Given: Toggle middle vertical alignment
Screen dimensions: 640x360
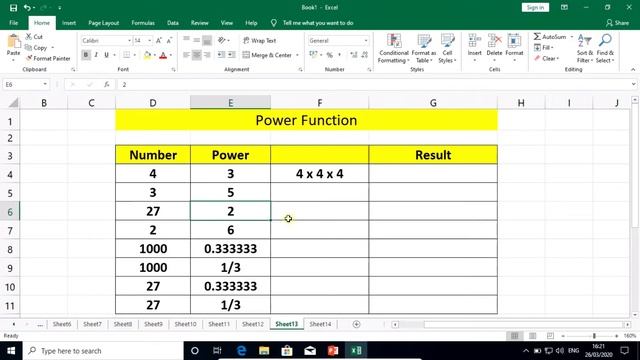Looking at the screenshot, I should (197, 40).
